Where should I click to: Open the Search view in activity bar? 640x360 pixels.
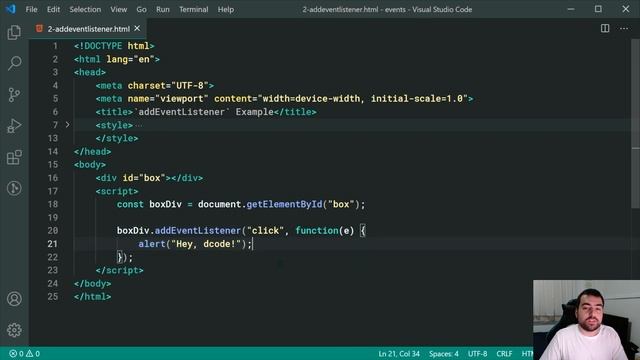click(x=14, y=63)
